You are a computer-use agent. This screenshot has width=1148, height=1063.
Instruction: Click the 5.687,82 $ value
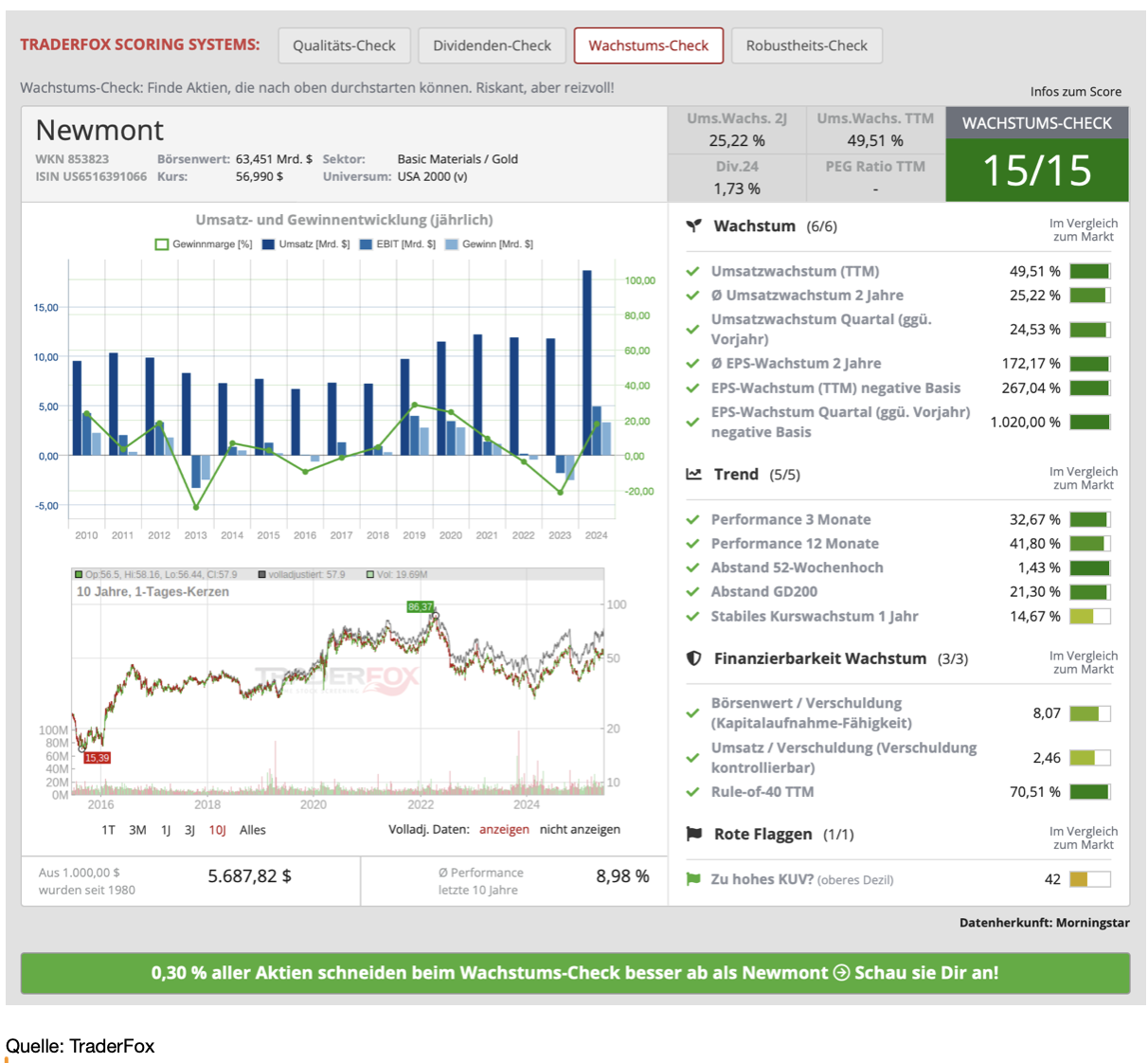(250, 876)
